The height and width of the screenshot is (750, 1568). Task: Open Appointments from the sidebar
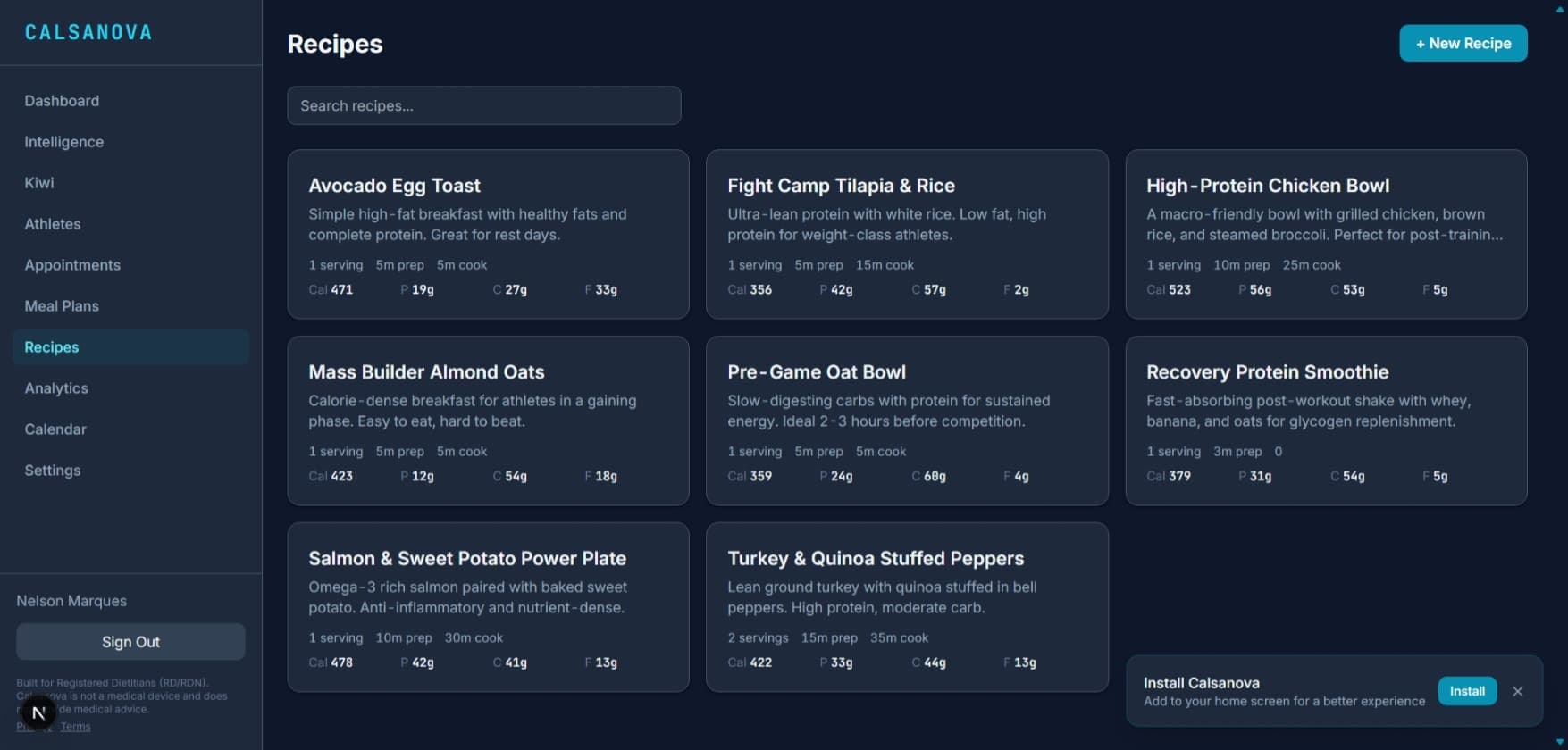tap(72, 264)
